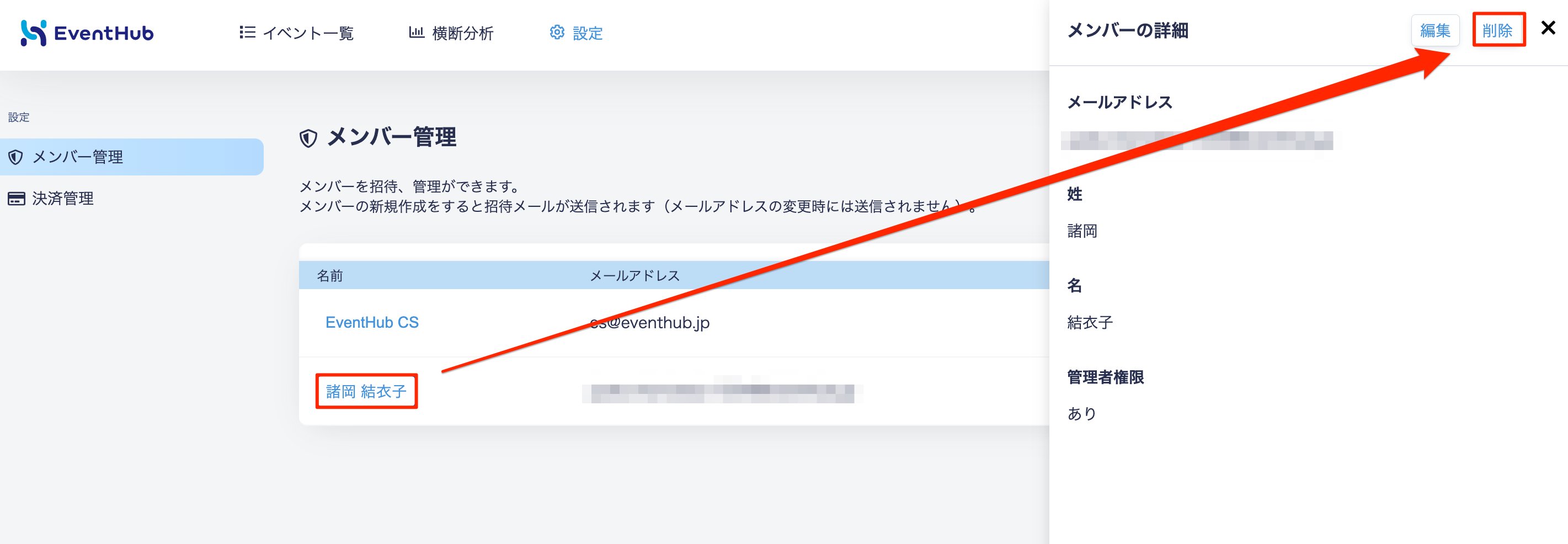
Task: Open the イベント一覧 menu item
Action: tap(296, 33)
